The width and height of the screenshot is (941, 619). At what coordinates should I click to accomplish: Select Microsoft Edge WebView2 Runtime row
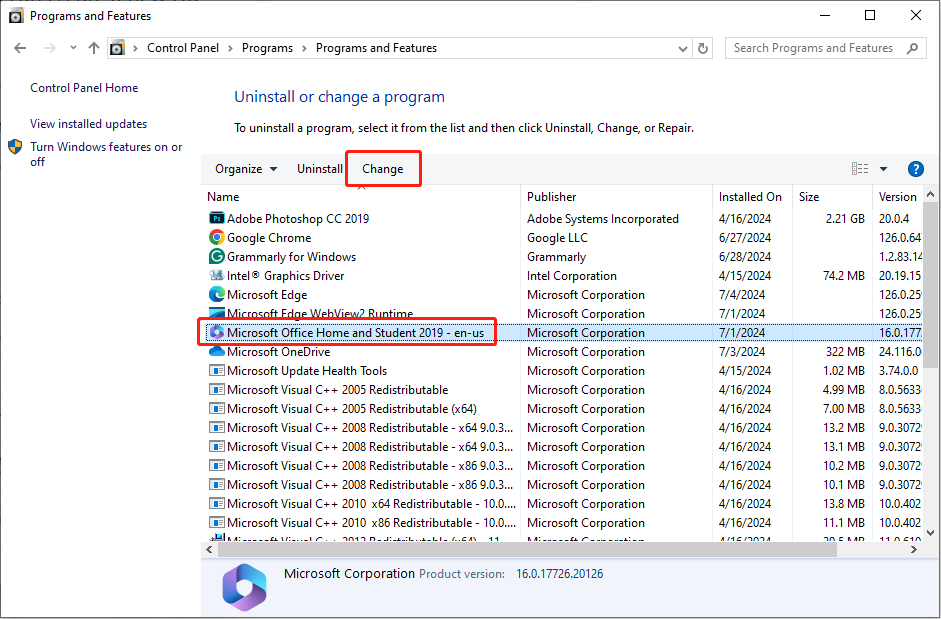click(x=563, y=314)
